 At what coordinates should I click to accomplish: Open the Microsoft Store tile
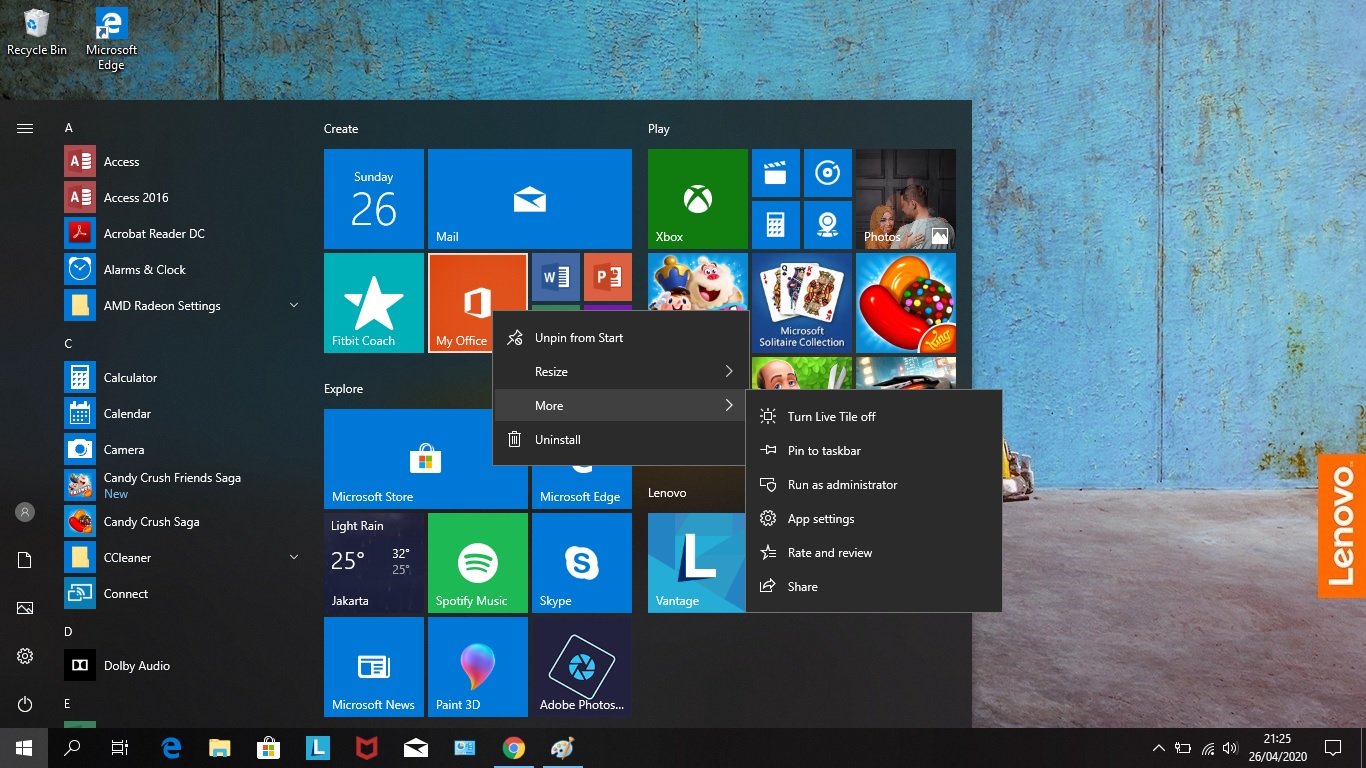426,459
